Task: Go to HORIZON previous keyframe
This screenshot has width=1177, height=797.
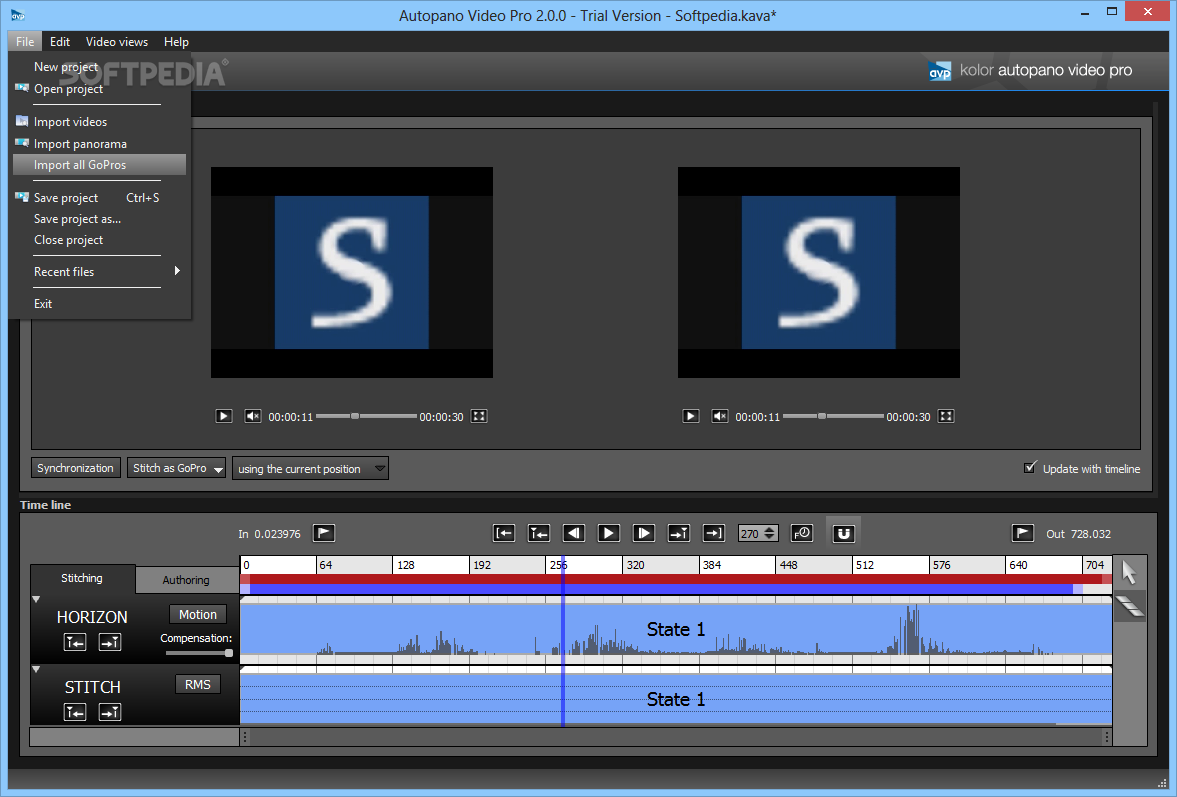Action: (x=75, y=642)
